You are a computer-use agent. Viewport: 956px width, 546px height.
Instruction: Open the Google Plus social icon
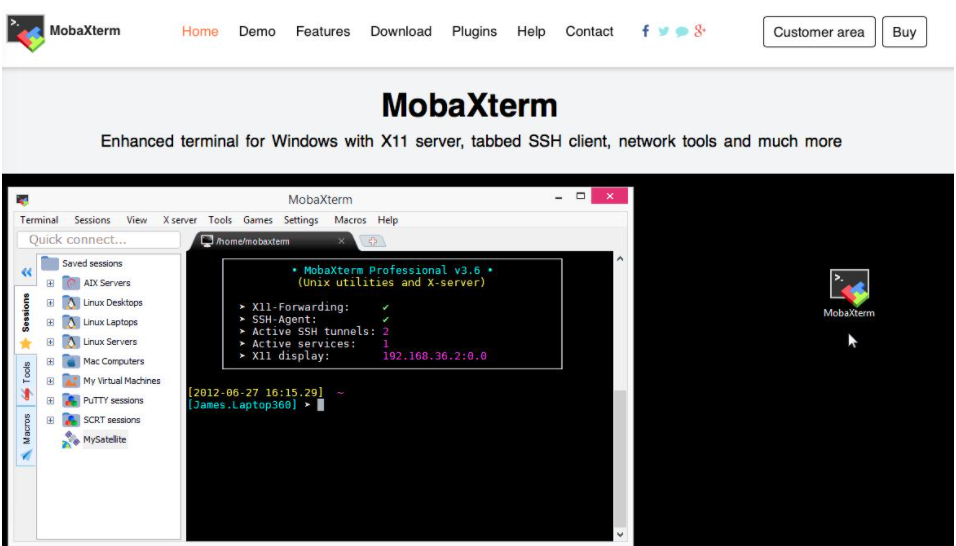pyautogui.click(x=699, y=30)
